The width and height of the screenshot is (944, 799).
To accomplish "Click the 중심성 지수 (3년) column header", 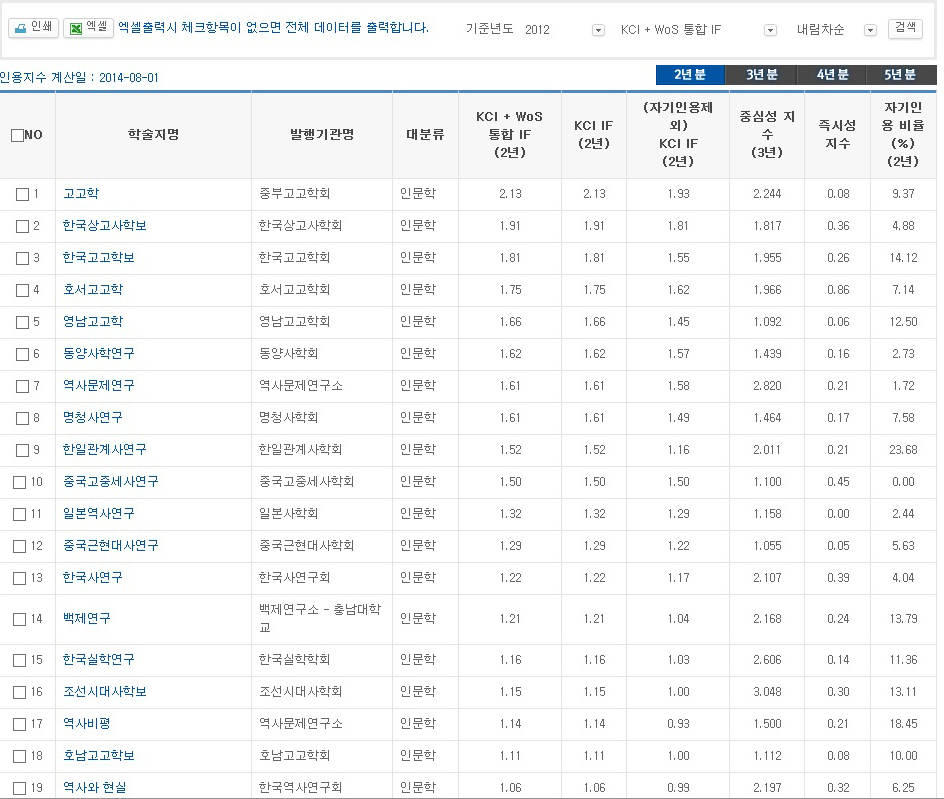I will point(767,134).
